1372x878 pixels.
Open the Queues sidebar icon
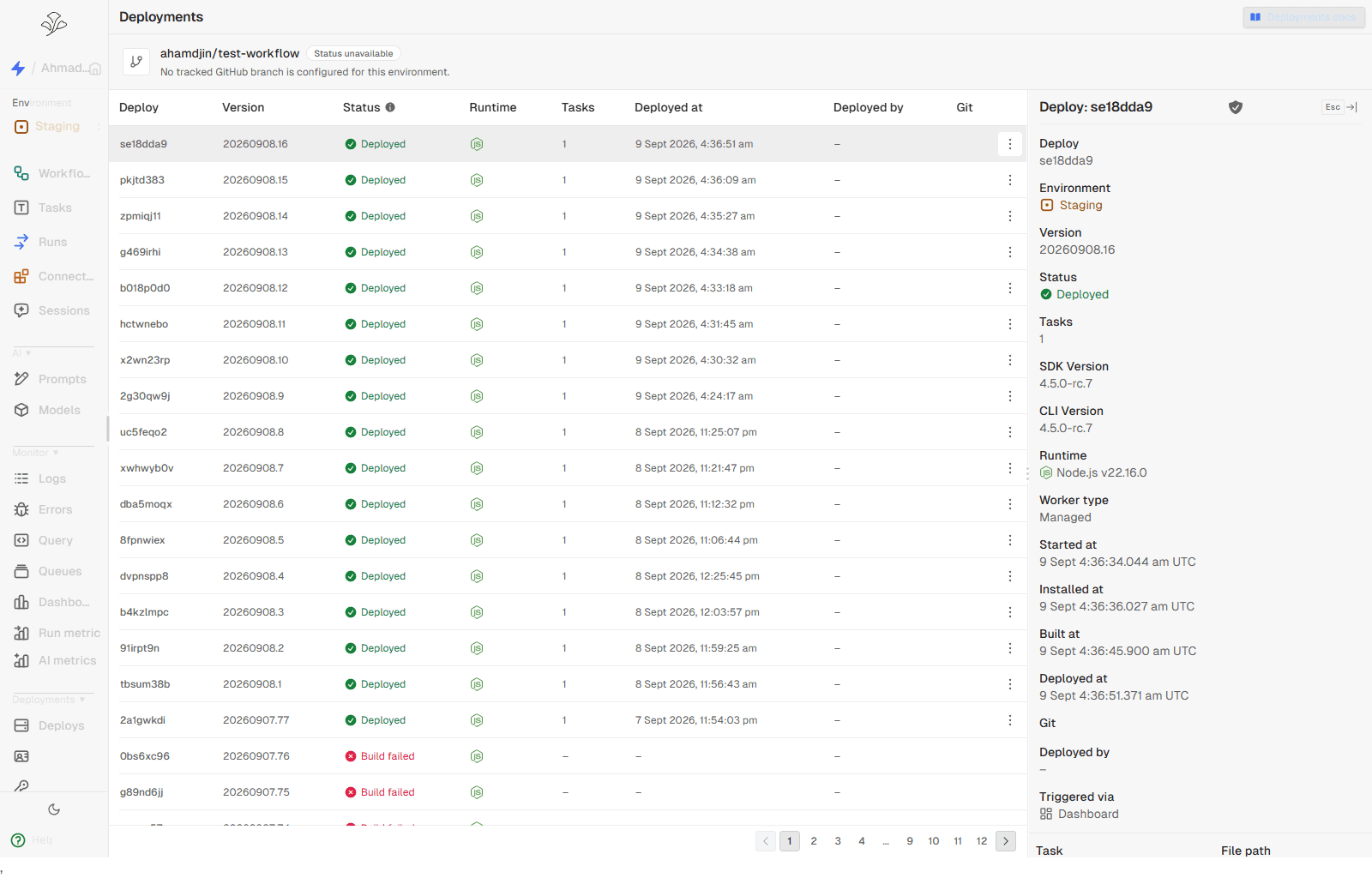coord(21,571)
